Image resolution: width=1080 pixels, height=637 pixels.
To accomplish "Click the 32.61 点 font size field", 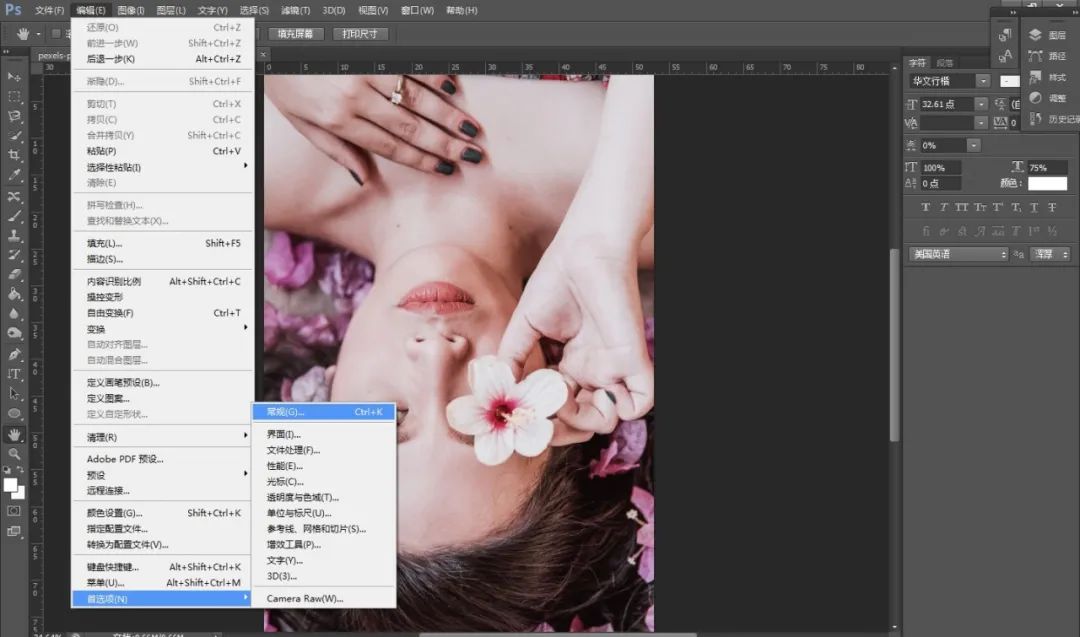I will [x=946, y=104].
